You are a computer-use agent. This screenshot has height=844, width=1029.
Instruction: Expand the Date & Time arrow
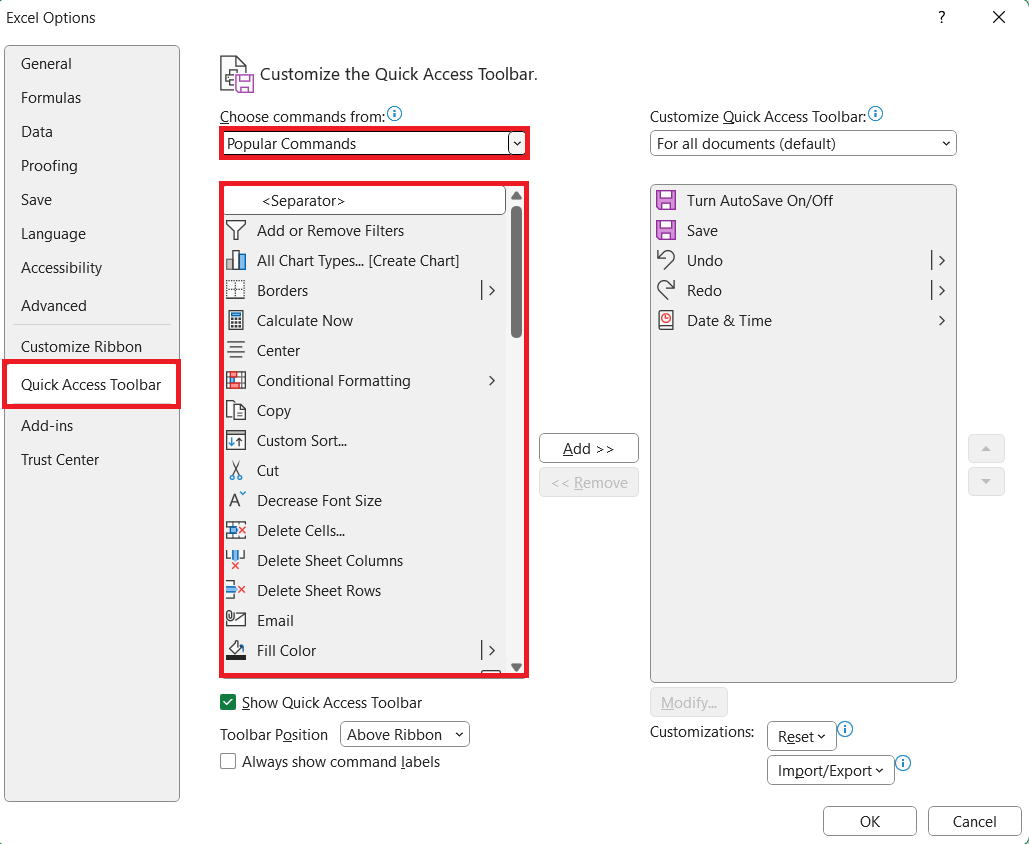(x=942, y=321)
